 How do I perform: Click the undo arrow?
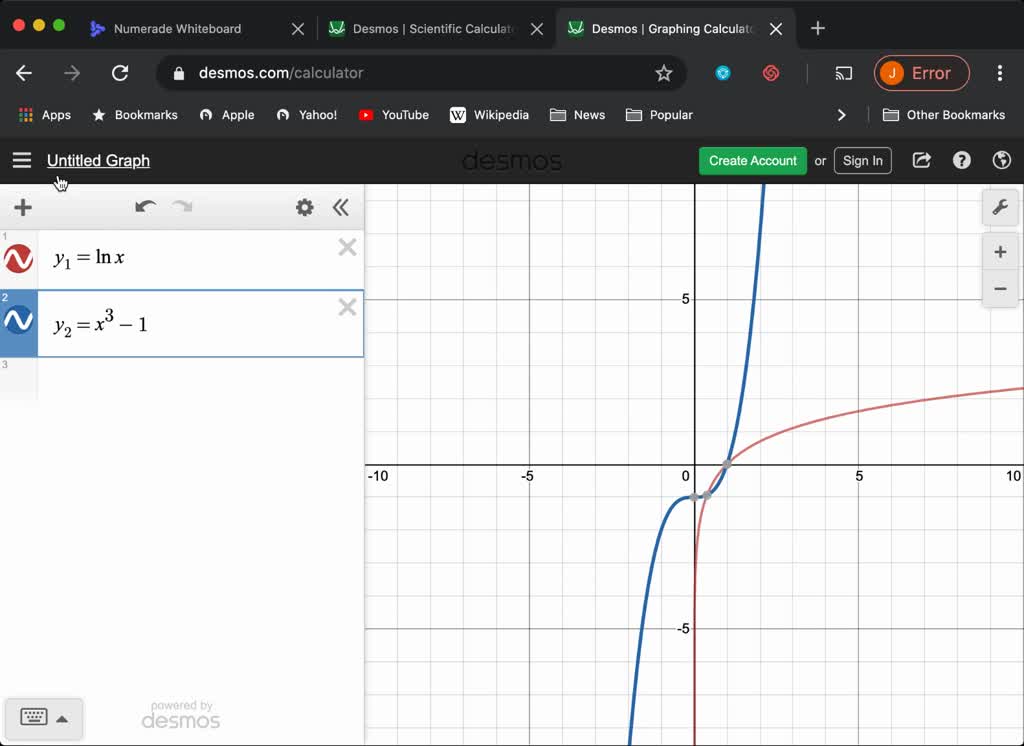[x=145, y=207]
